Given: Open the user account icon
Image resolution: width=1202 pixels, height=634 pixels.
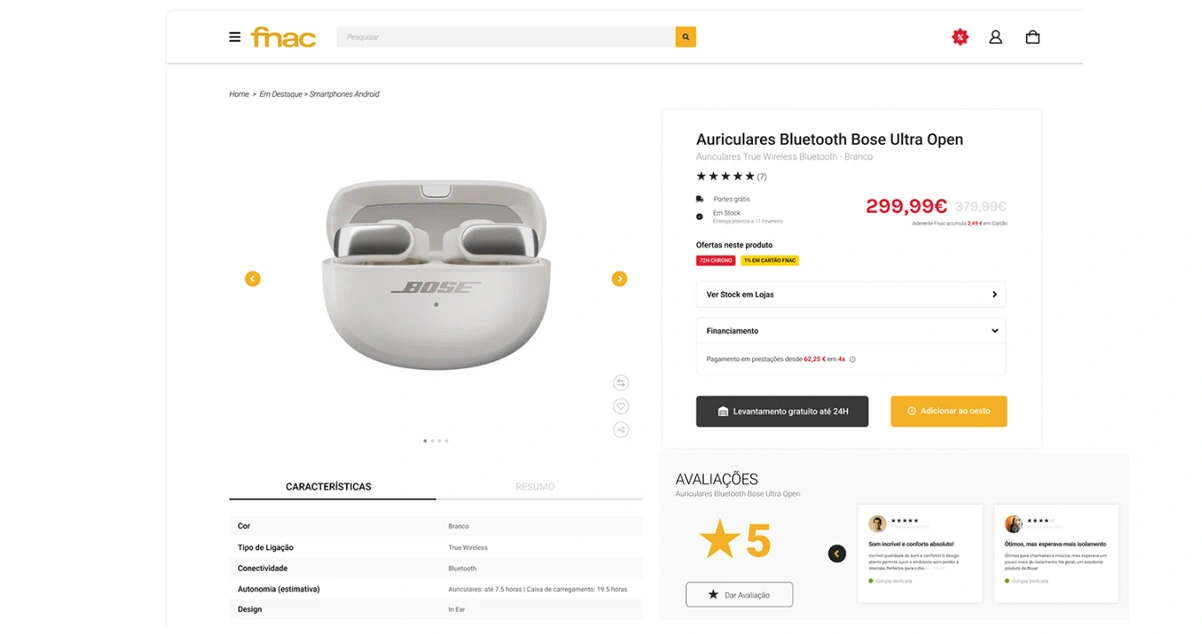Looking at the screenshot, I should (995, 37).
